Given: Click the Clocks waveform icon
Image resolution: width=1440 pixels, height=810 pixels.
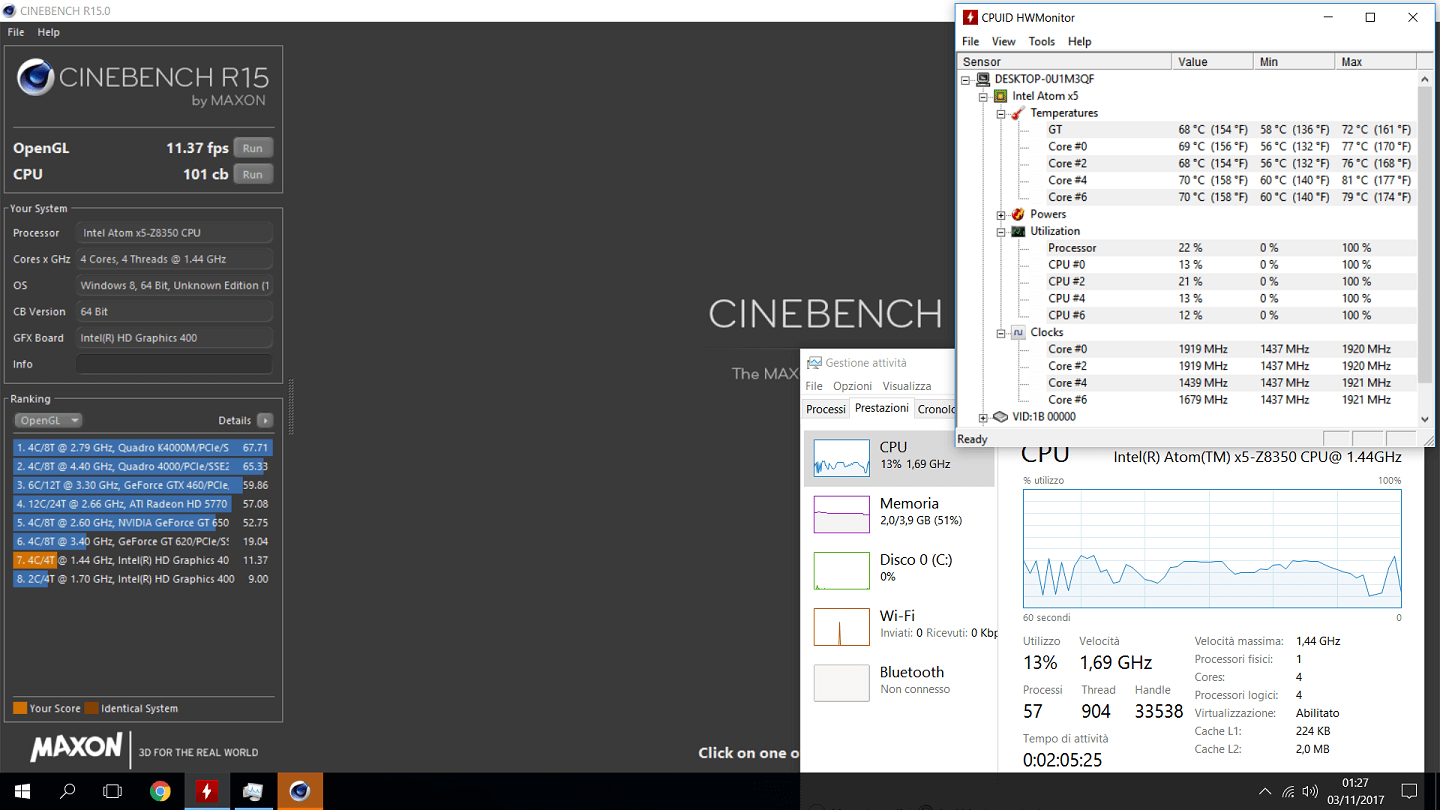Looking at the screenshot, I should [1018, 332].
